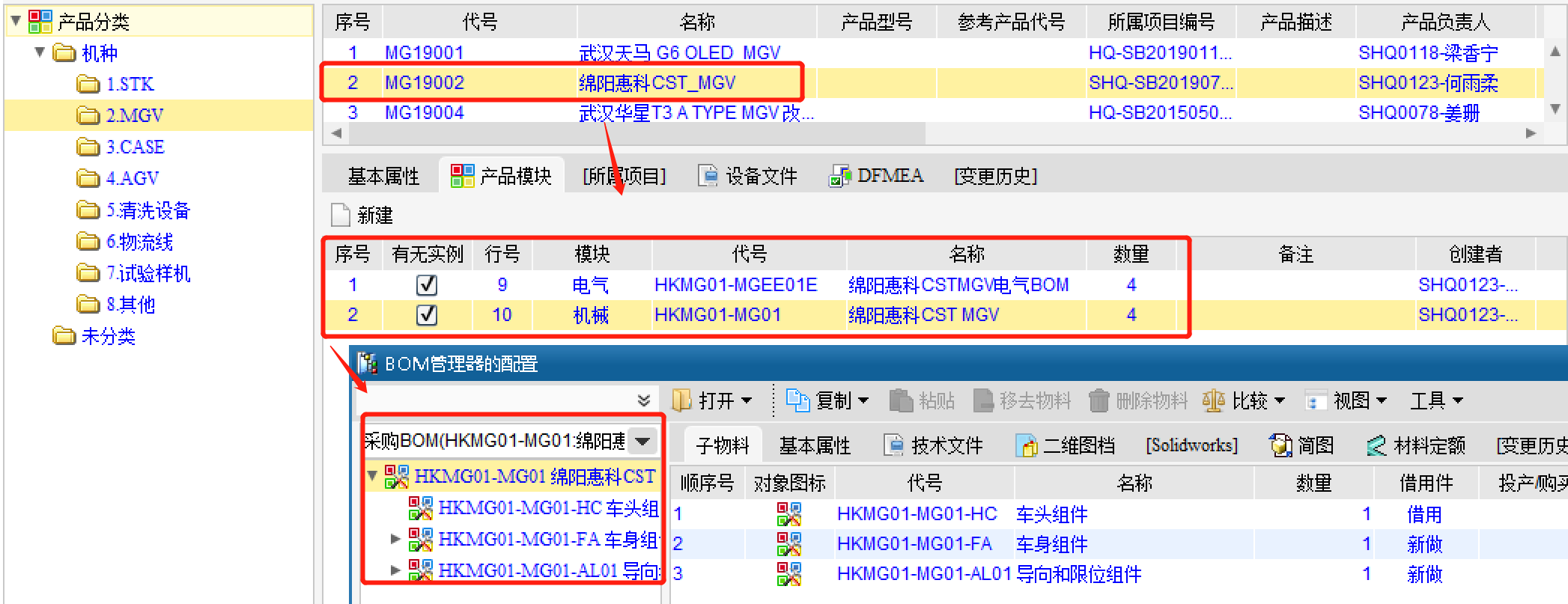Viewport: 1568px width, 604px height.
Task: Select product row 武汉华星T3 A TYPE MGV
Action: coord(933,112)
